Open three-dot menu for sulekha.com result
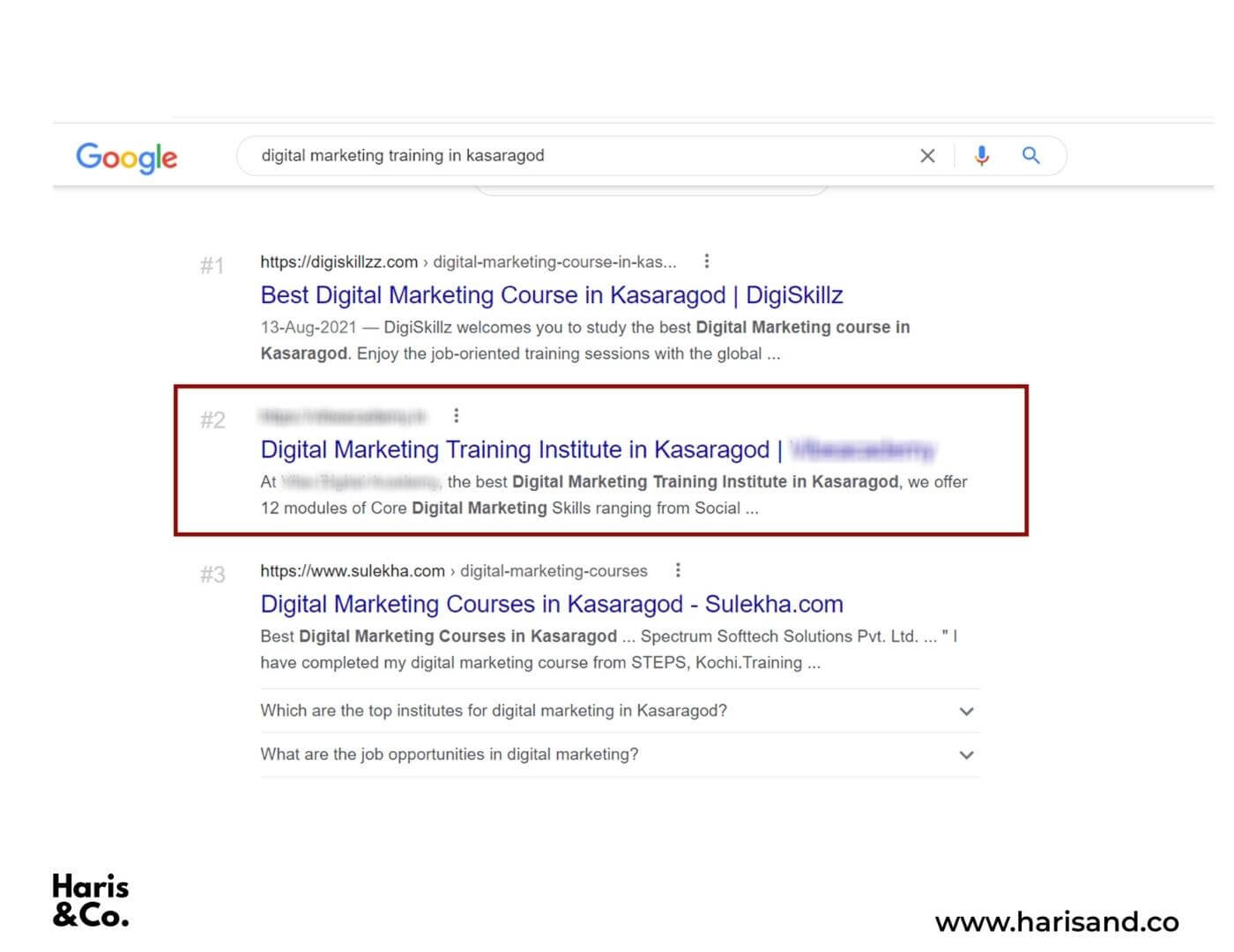This screenshot has height=952, width=1234. [x=678, y=570]
